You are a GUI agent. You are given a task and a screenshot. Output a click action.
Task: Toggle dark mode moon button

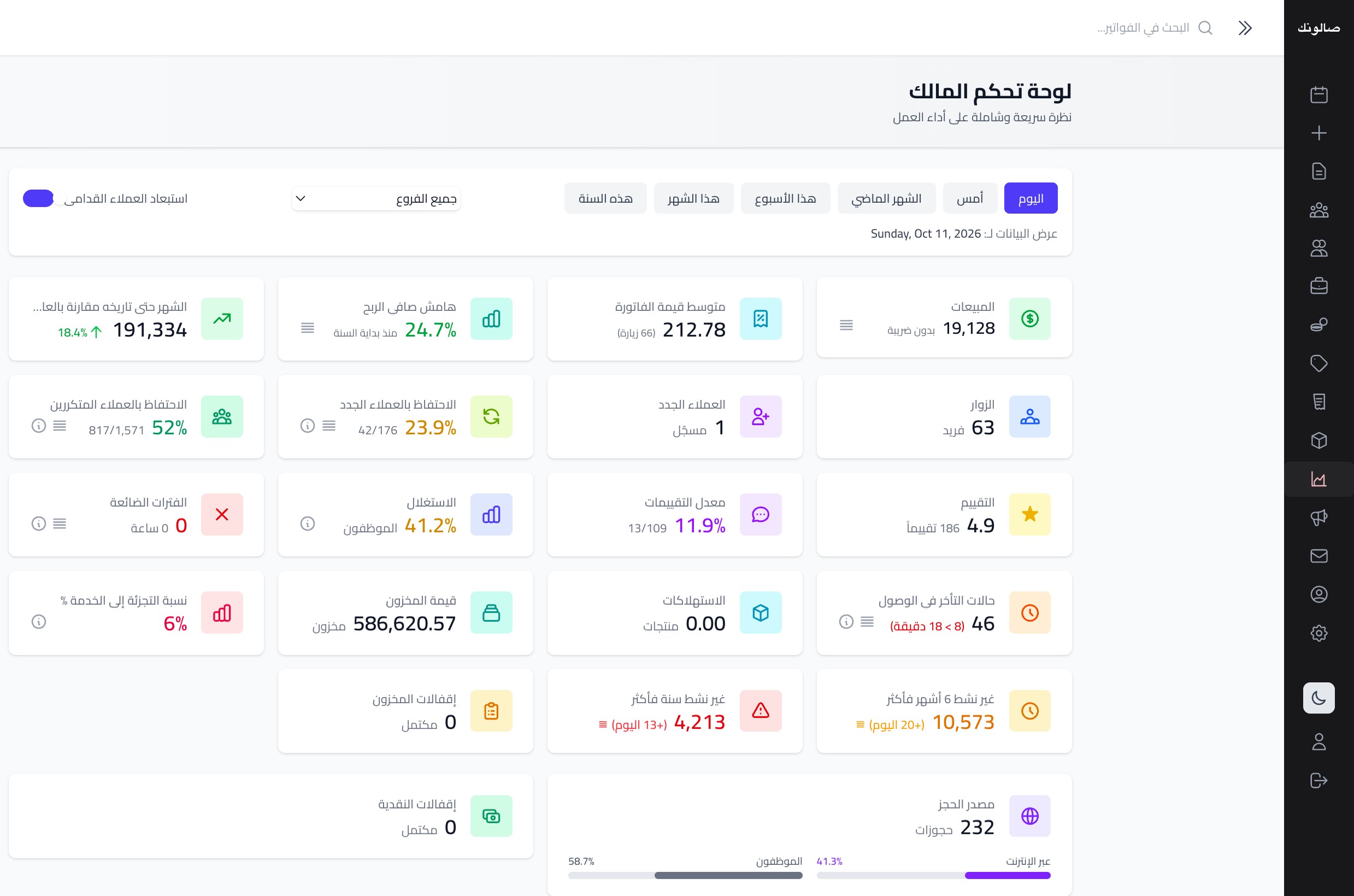pos(1318,698)
